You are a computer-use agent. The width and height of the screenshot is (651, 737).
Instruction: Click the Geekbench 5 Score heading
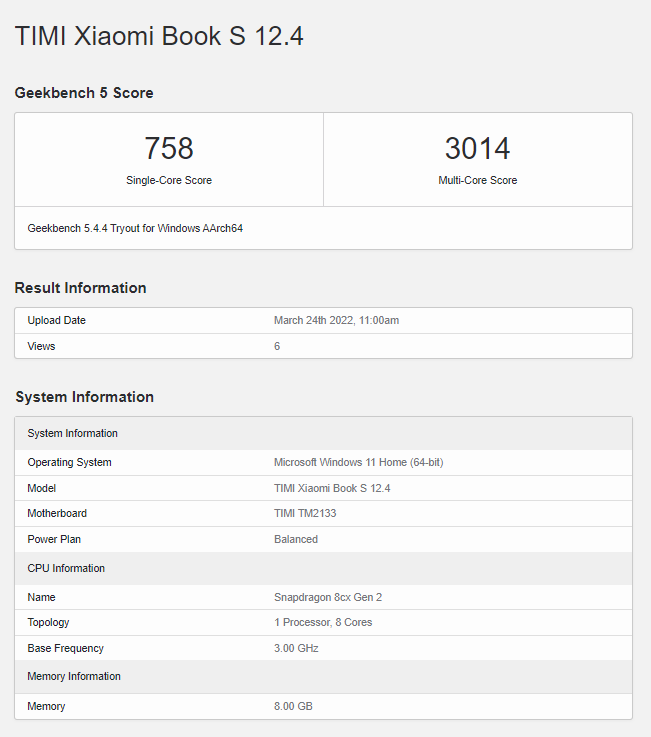click(x=84, y=93)
